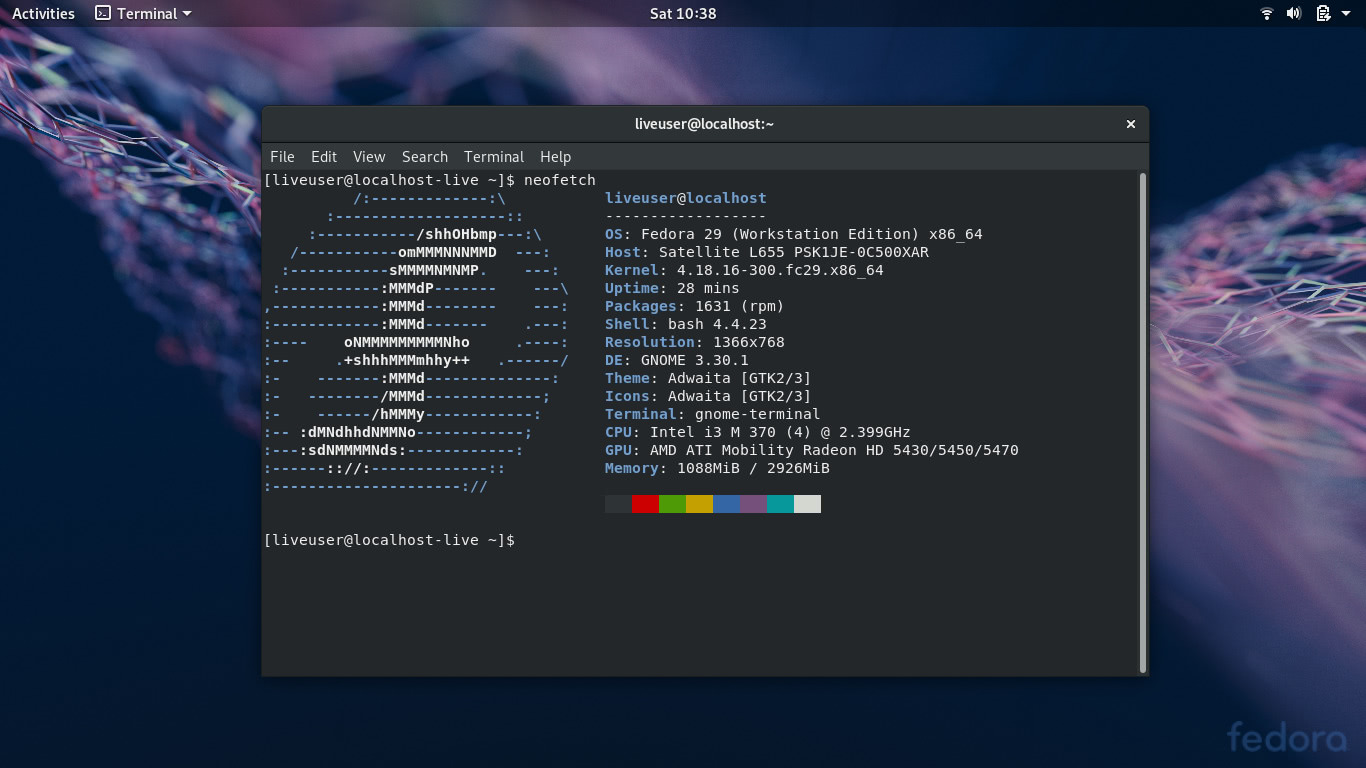Click the speaker volume icon in top bar
This screenshot has width=1366, height=768.
tap(1293, 13)
